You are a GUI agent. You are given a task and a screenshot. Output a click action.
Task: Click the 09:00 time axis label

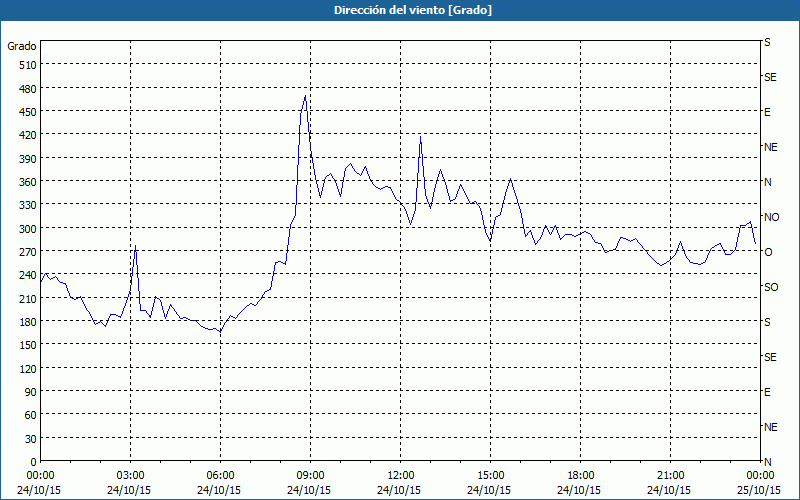click(310, 476)
